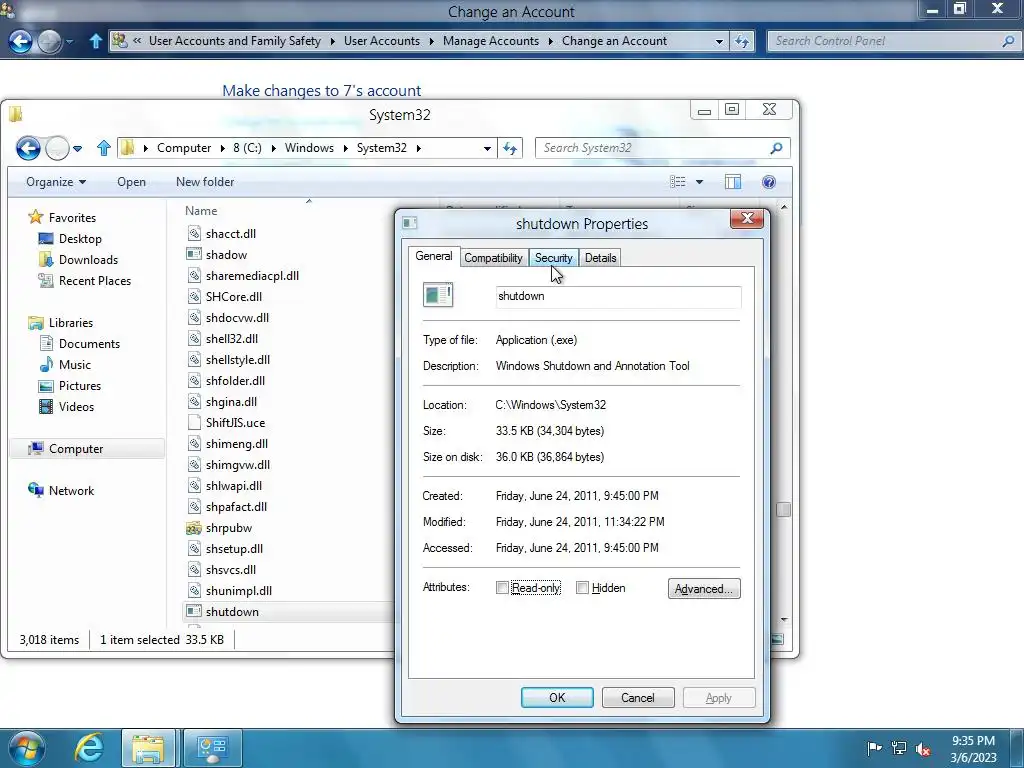Screen dimensions: 1024x768
Task: Open Network in navigation pane
Action: point(71,490)
